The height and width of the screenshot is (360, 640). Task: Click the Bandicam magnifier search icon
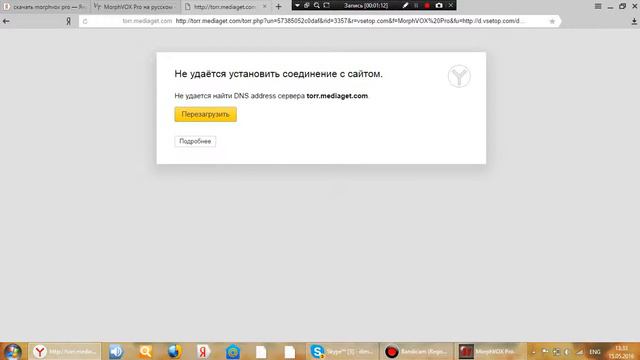(317, 5)
